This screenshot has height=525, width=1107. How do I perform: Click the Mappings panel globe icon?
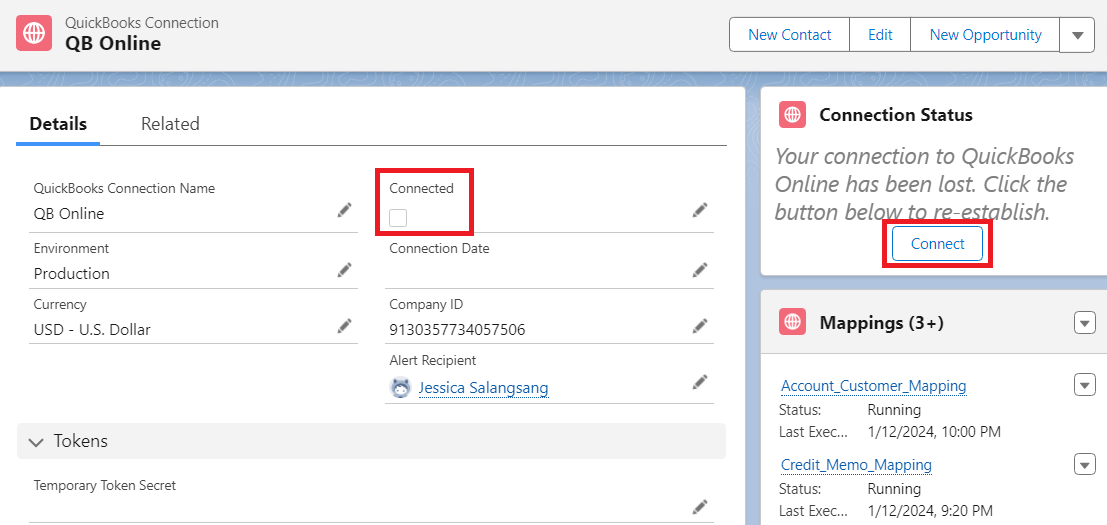(x=792, y=322)
